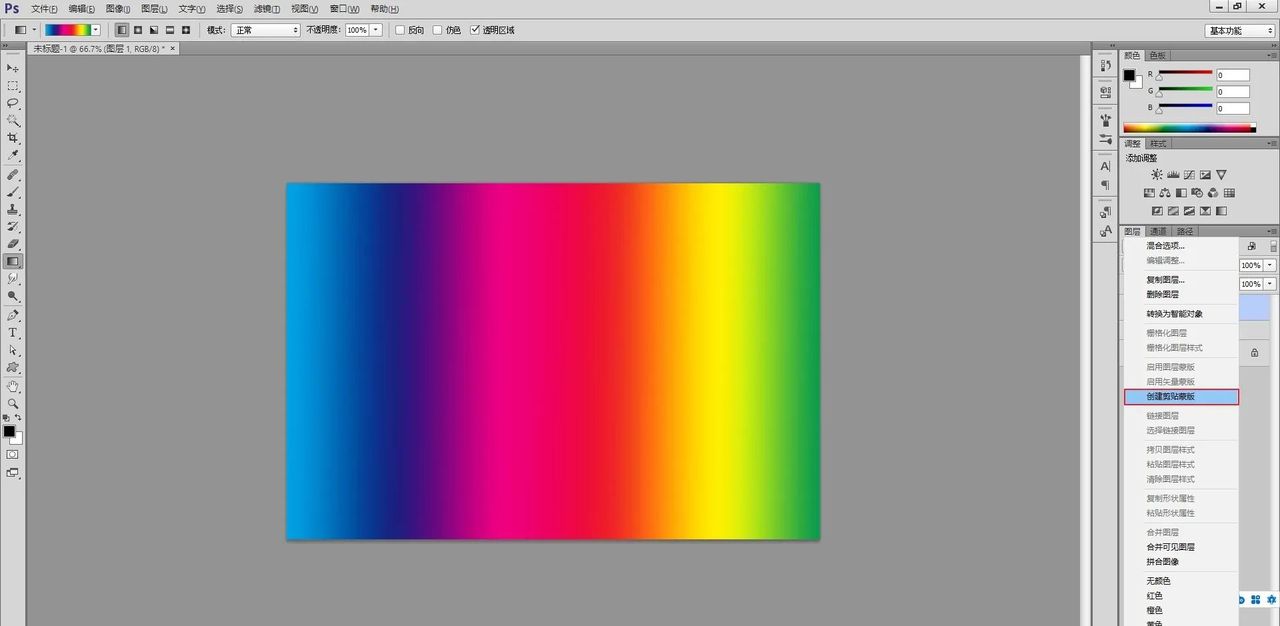The image size is (1280, 626).
Task: Open the gradient picker dropdown arrow
Action: click(96, 30)
